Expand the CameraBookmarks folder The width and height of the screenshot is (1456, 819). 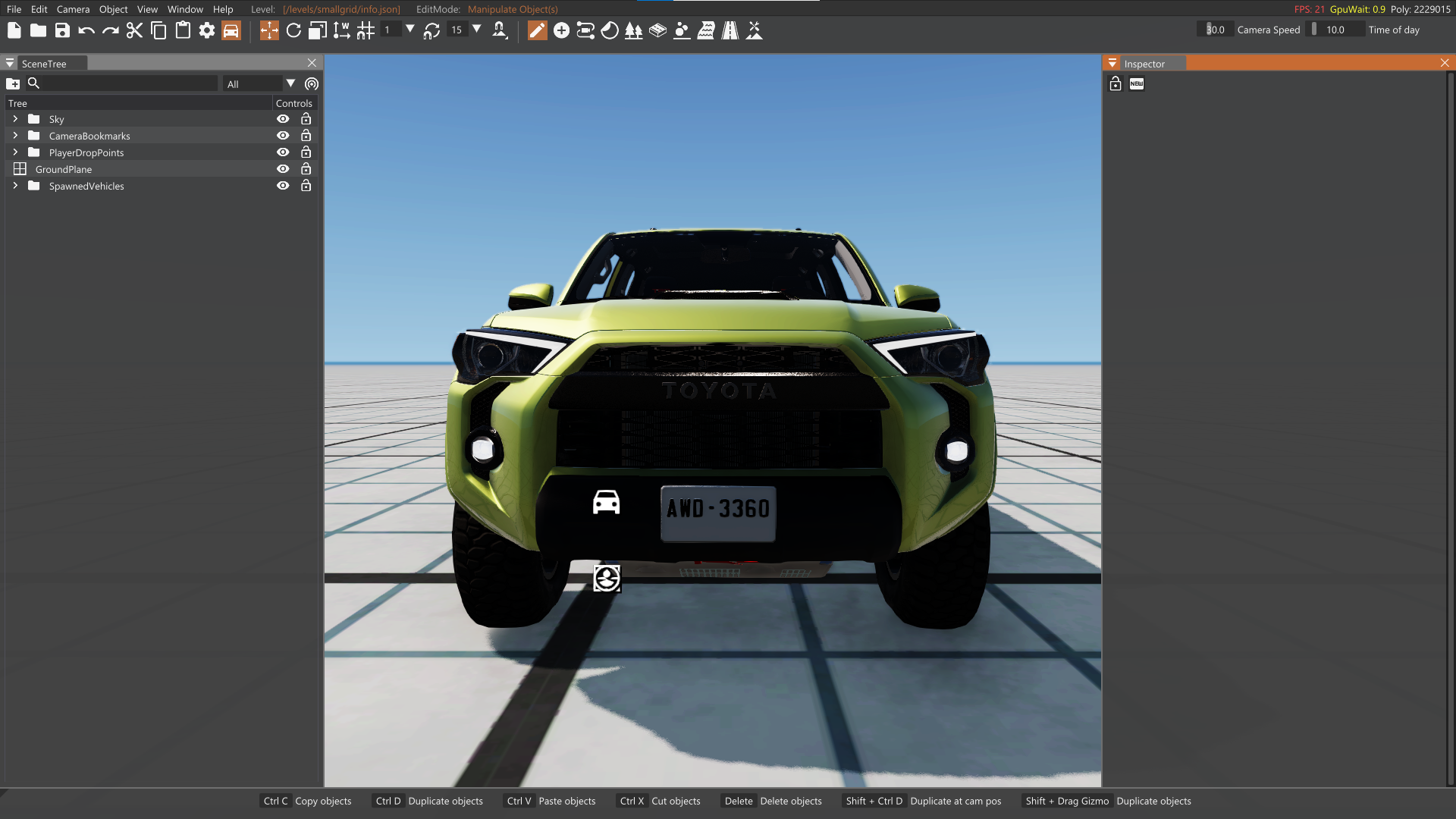tap(15, 136)
